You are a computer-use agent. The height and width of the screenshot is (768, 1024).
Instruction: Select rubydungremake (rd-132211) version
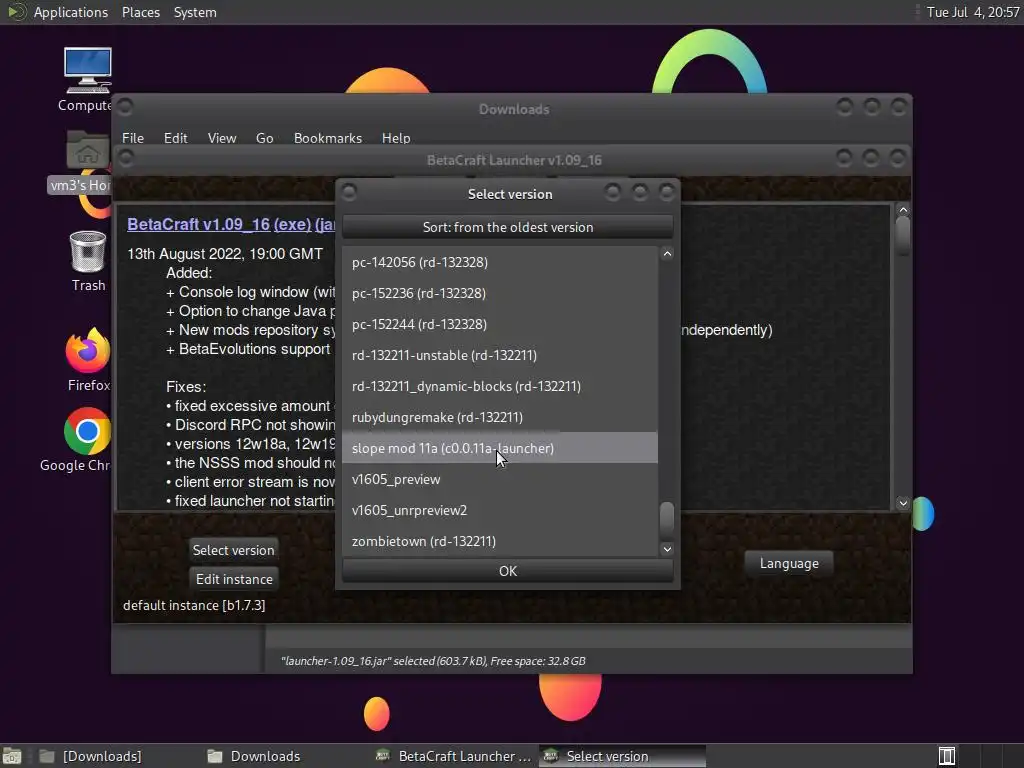tap(500, 417)
